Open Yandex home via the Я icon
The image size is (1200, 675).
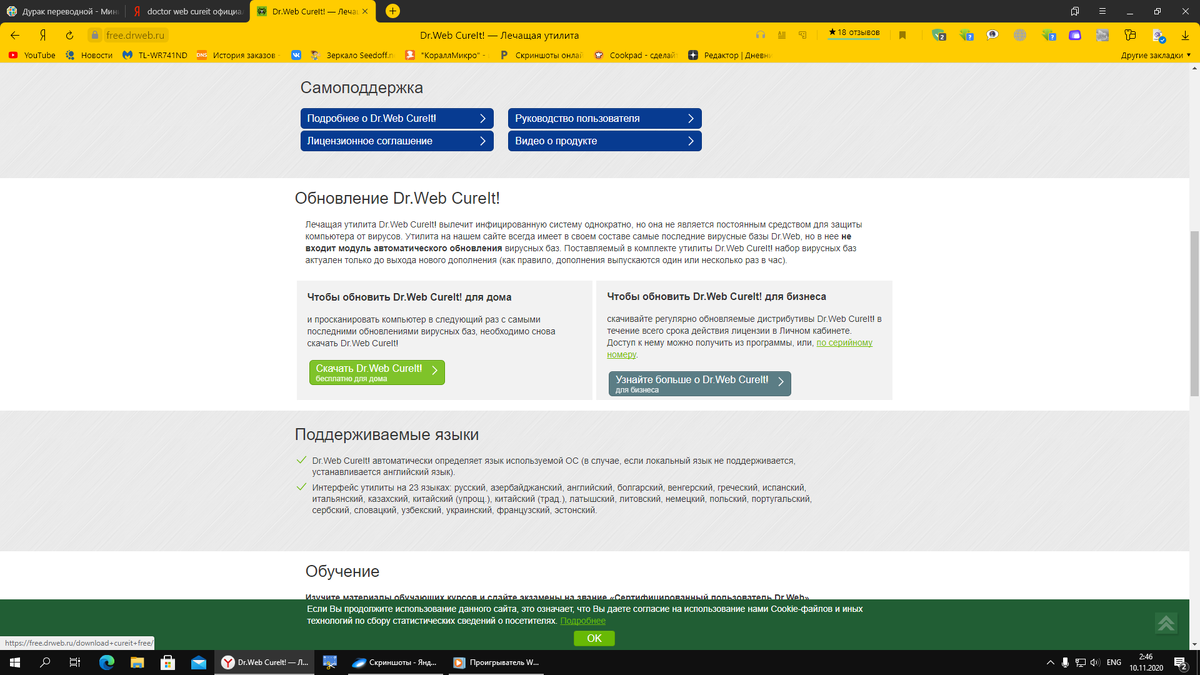tap(42, 35)
